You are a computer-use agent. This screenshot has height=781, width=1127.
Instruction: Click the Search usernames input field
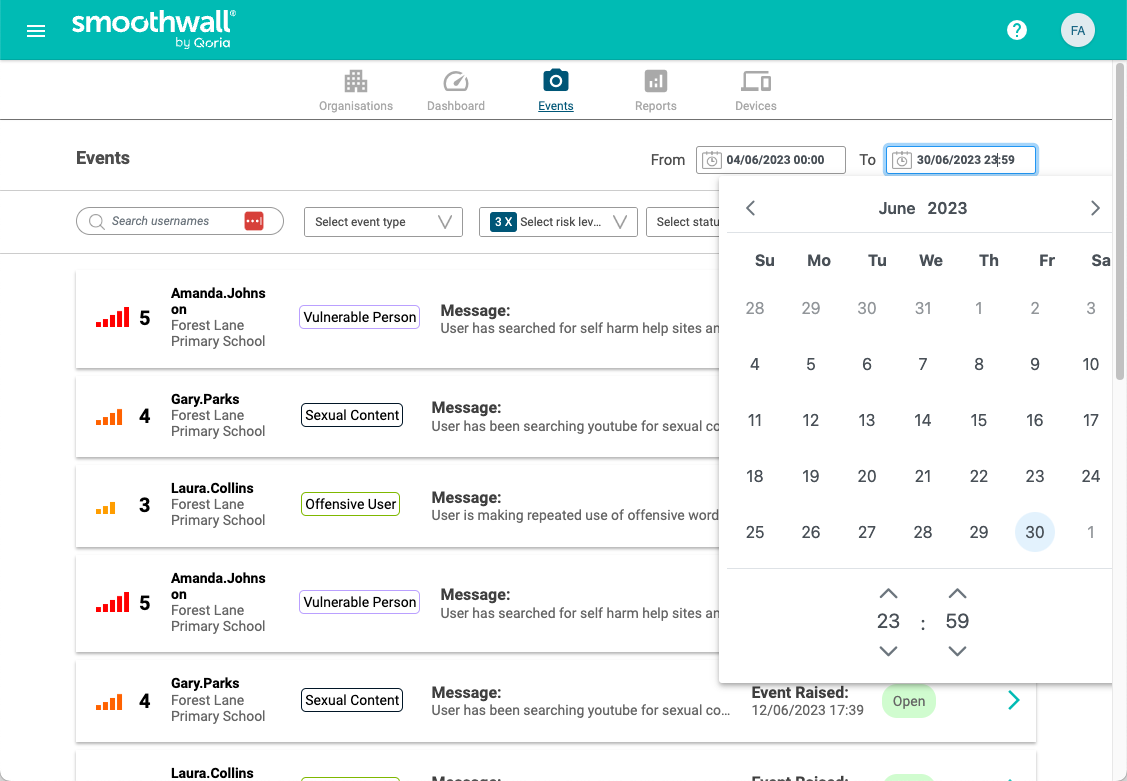pyautogui.click(x=170, y=221)
